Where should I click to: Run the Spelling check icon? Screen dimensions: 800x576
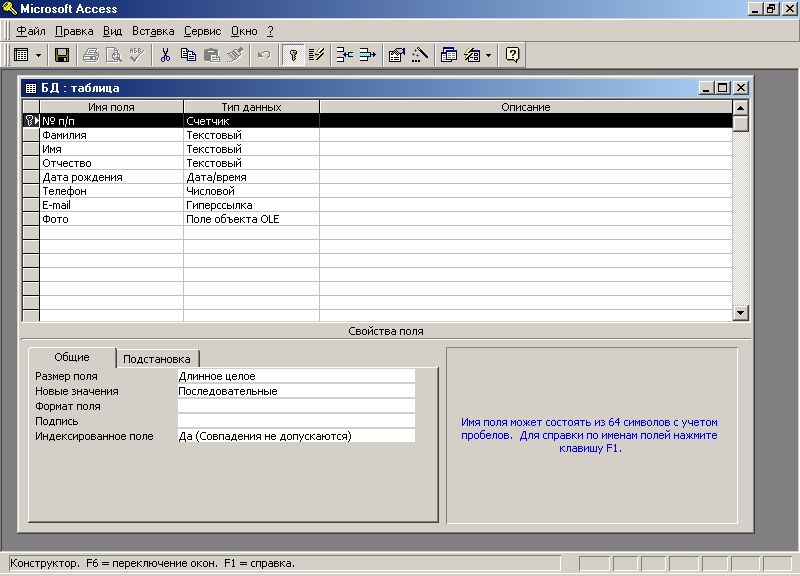coord(136,55)
